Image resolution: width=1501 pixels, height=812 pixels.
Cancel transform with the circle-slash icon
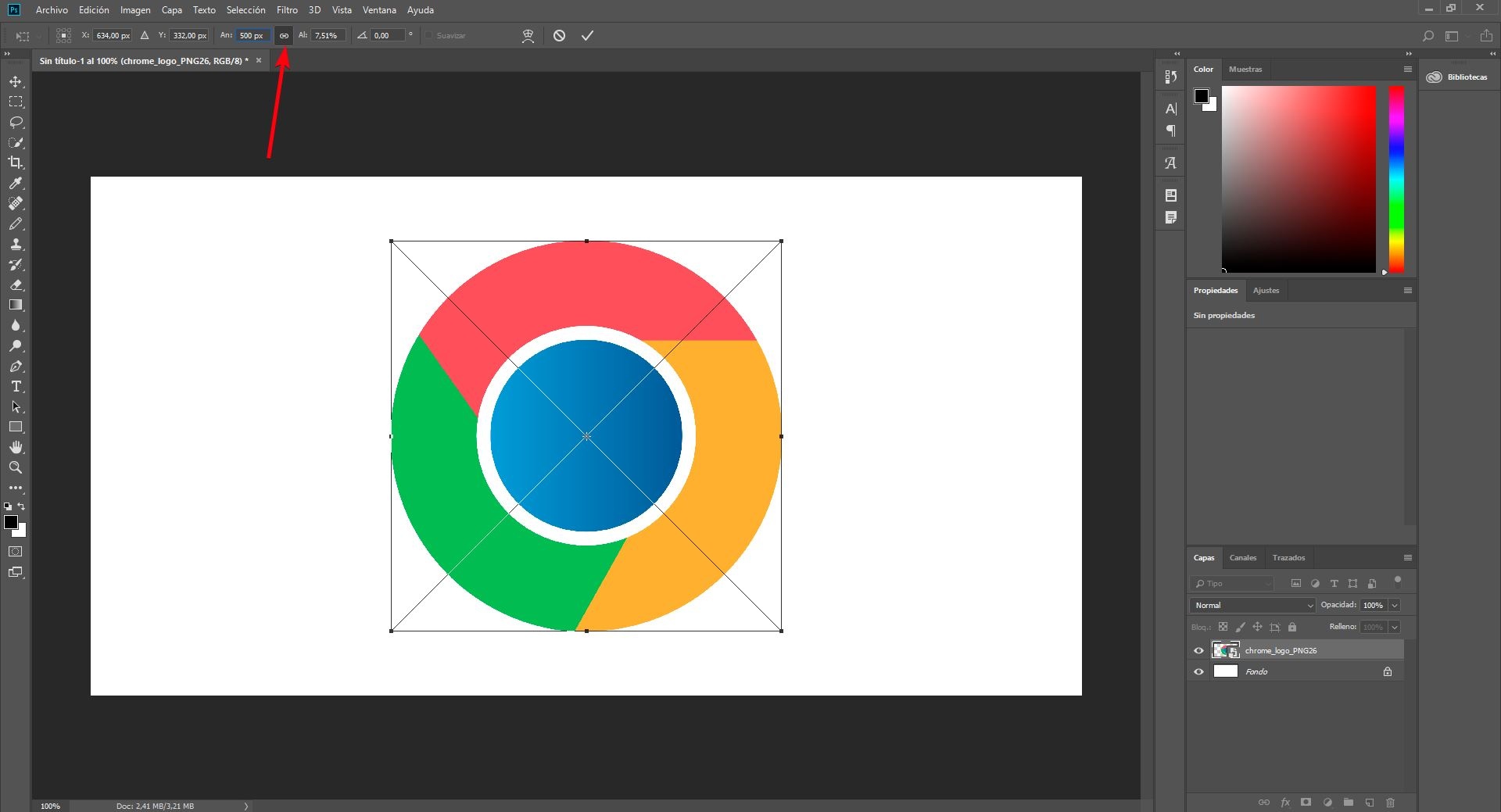(x=559, y=35)
